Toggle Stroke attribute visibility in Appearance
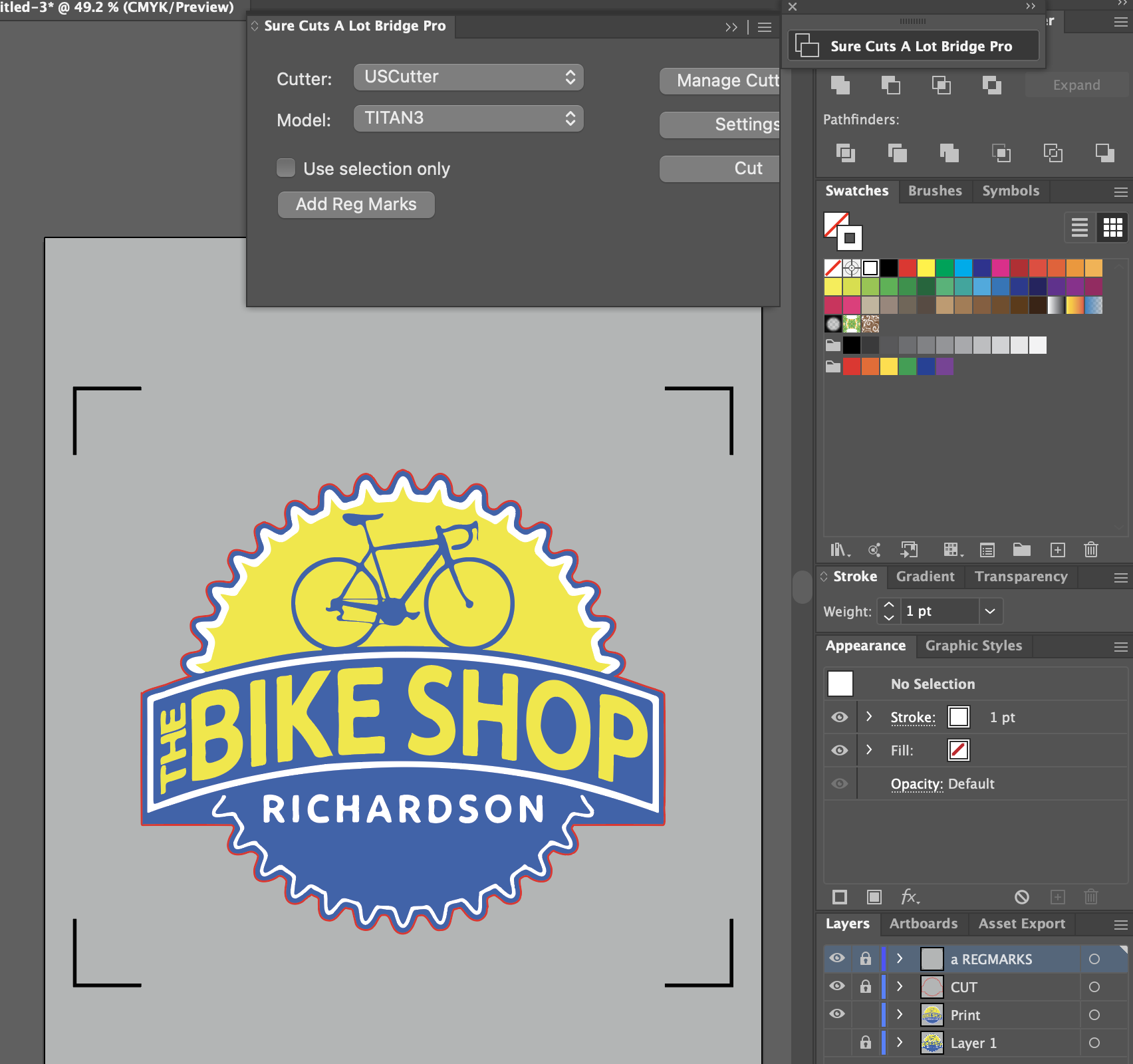 coord(840,717)
